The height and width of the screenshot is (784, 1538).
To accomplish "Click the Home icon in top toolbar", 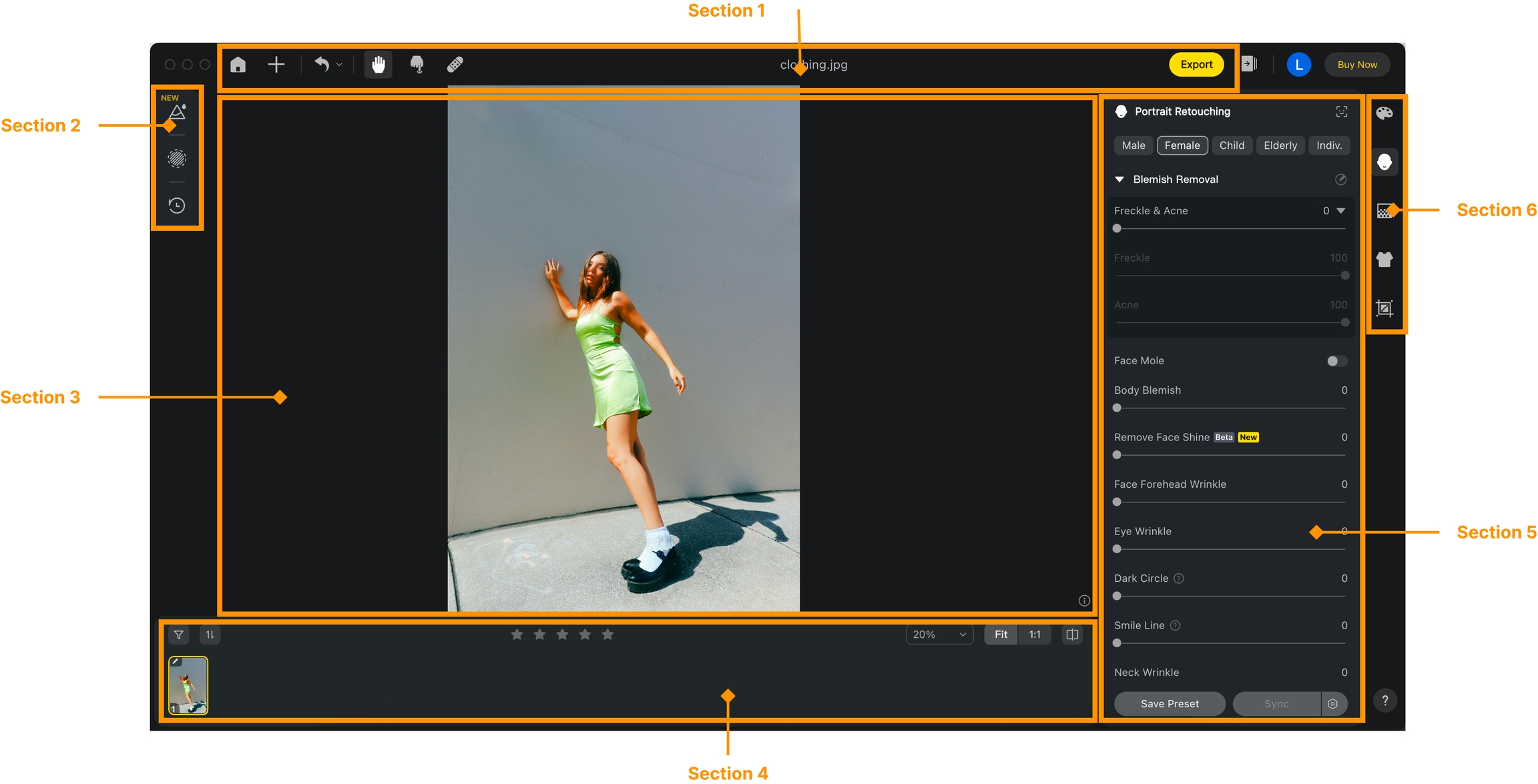I will pos(238,65).
